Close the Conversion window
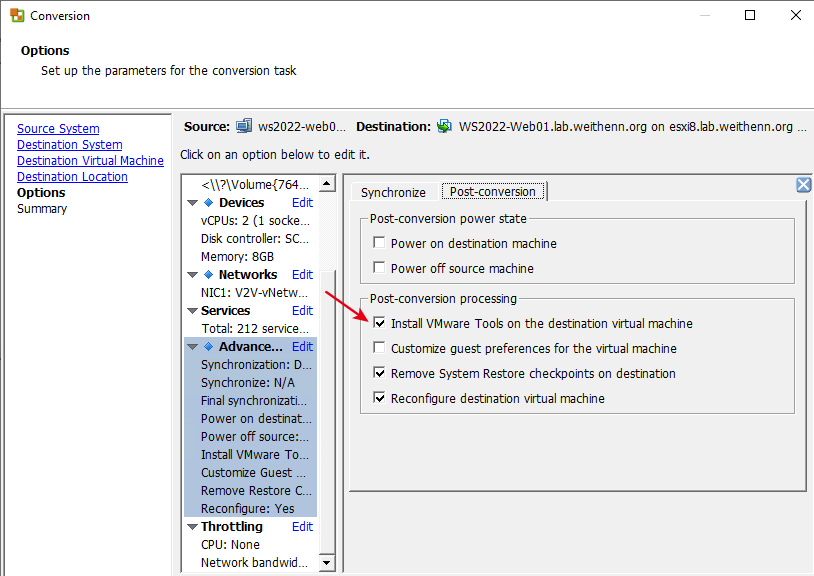The image size is (814, 576). pyautogui.click(x=795, y=15)
